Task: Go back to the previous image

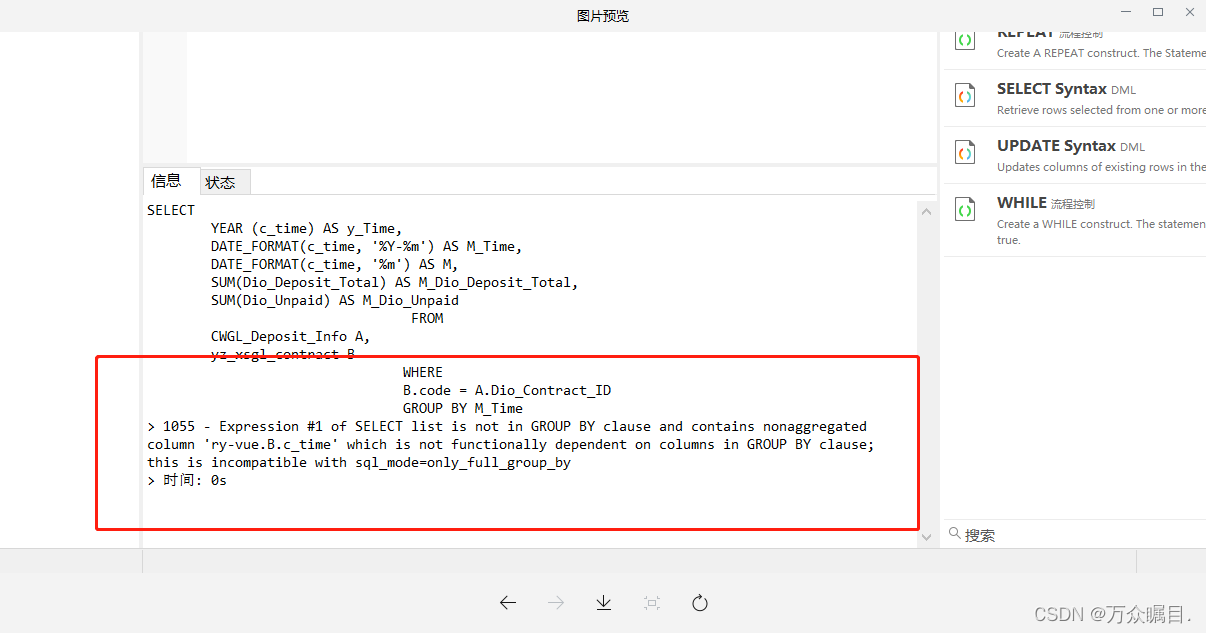Action: point(507,602)
